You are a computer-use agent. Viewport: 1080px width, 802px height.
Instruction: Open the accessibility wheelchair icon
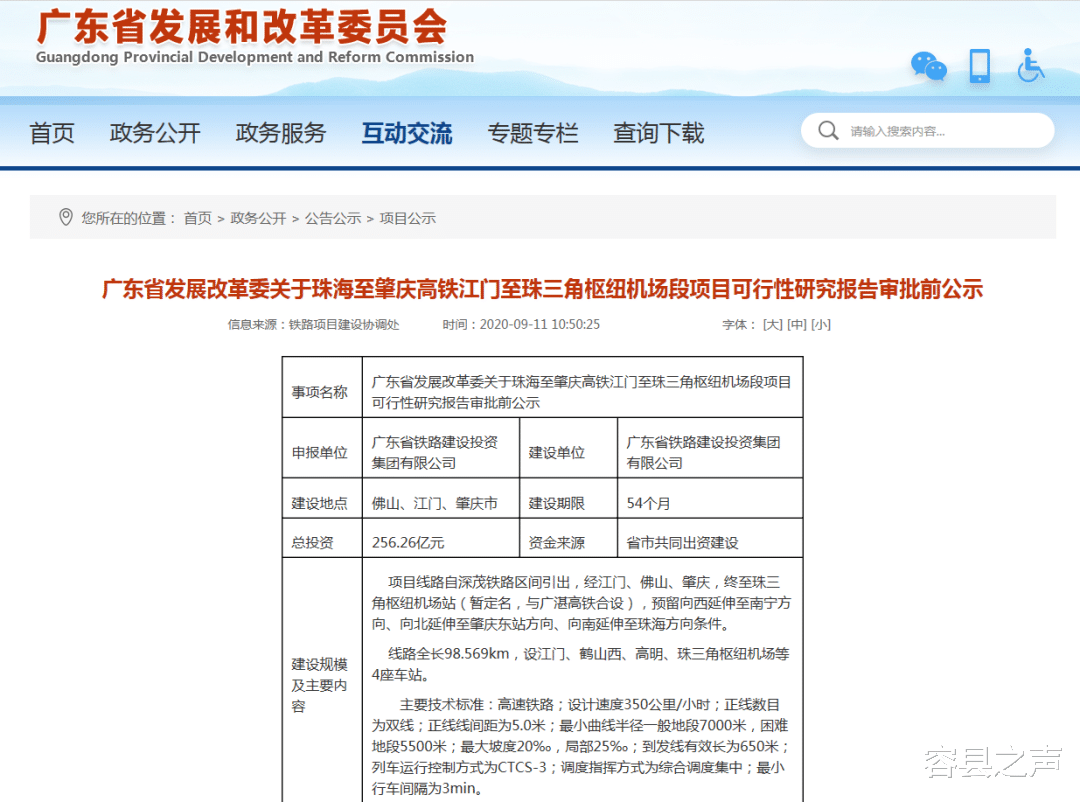(1031, 66)
